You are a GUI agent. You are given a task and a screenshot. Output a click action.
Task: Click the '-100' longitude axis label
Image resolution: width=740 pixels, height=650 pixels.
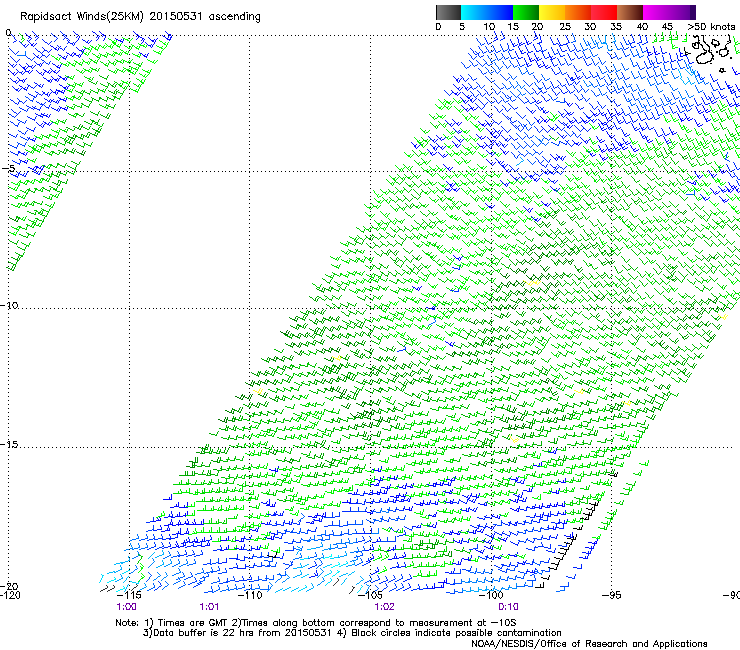click(491, 595)
